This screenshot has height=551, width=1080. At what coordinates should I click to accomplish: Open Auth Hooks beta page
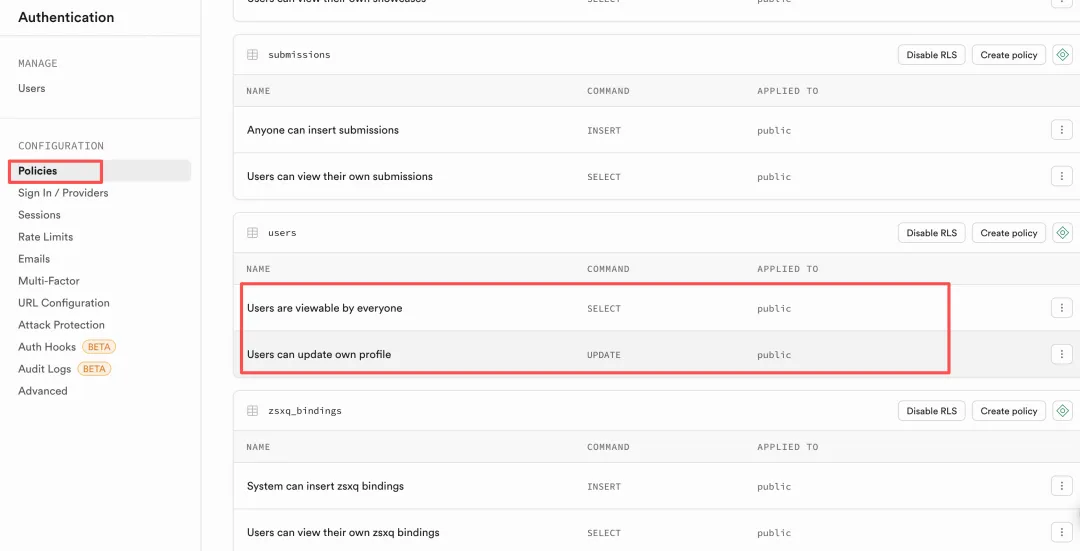click(47, 347)
